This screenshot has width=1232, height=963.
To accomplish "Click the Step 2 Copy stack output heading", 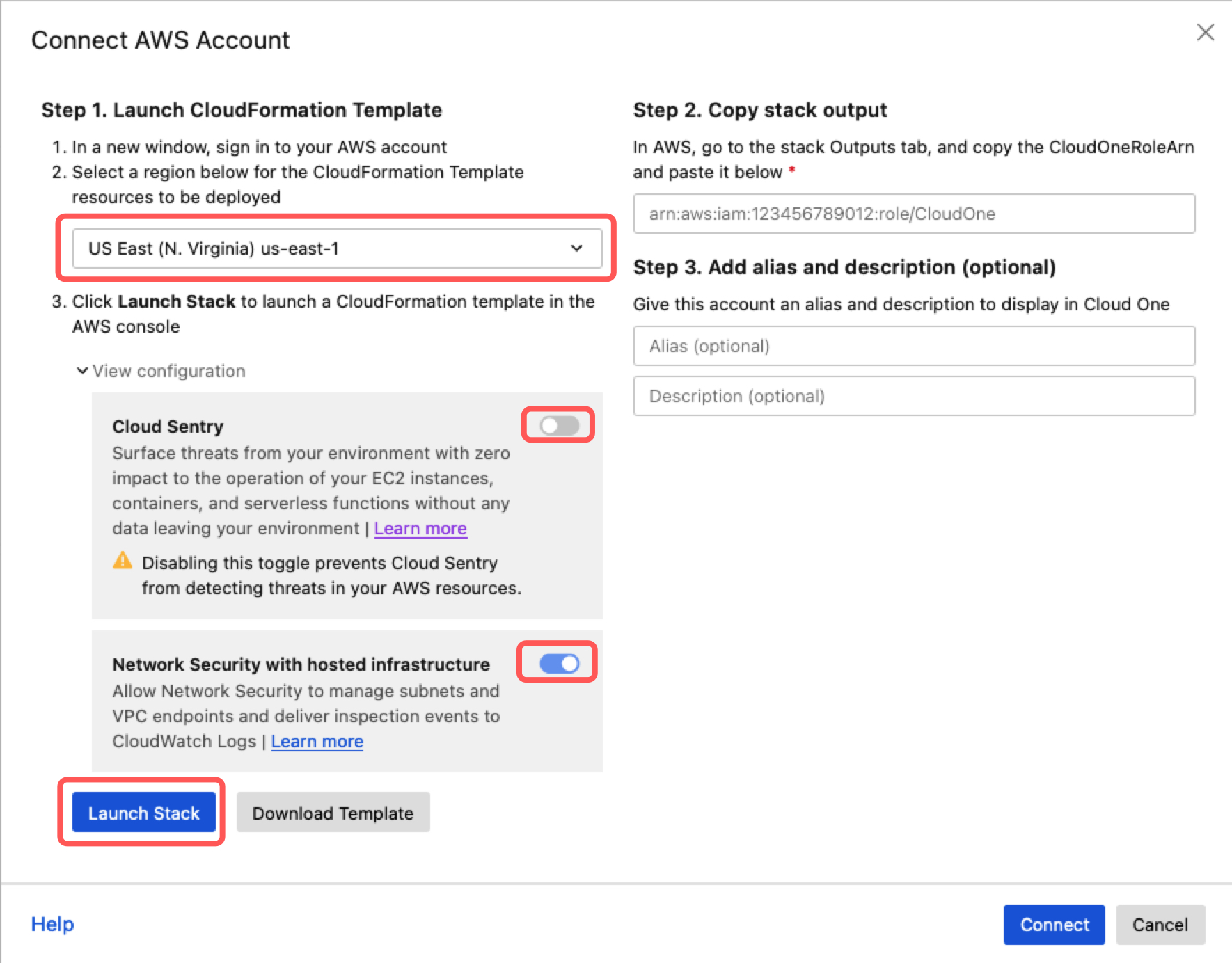I will click(760, 110).
